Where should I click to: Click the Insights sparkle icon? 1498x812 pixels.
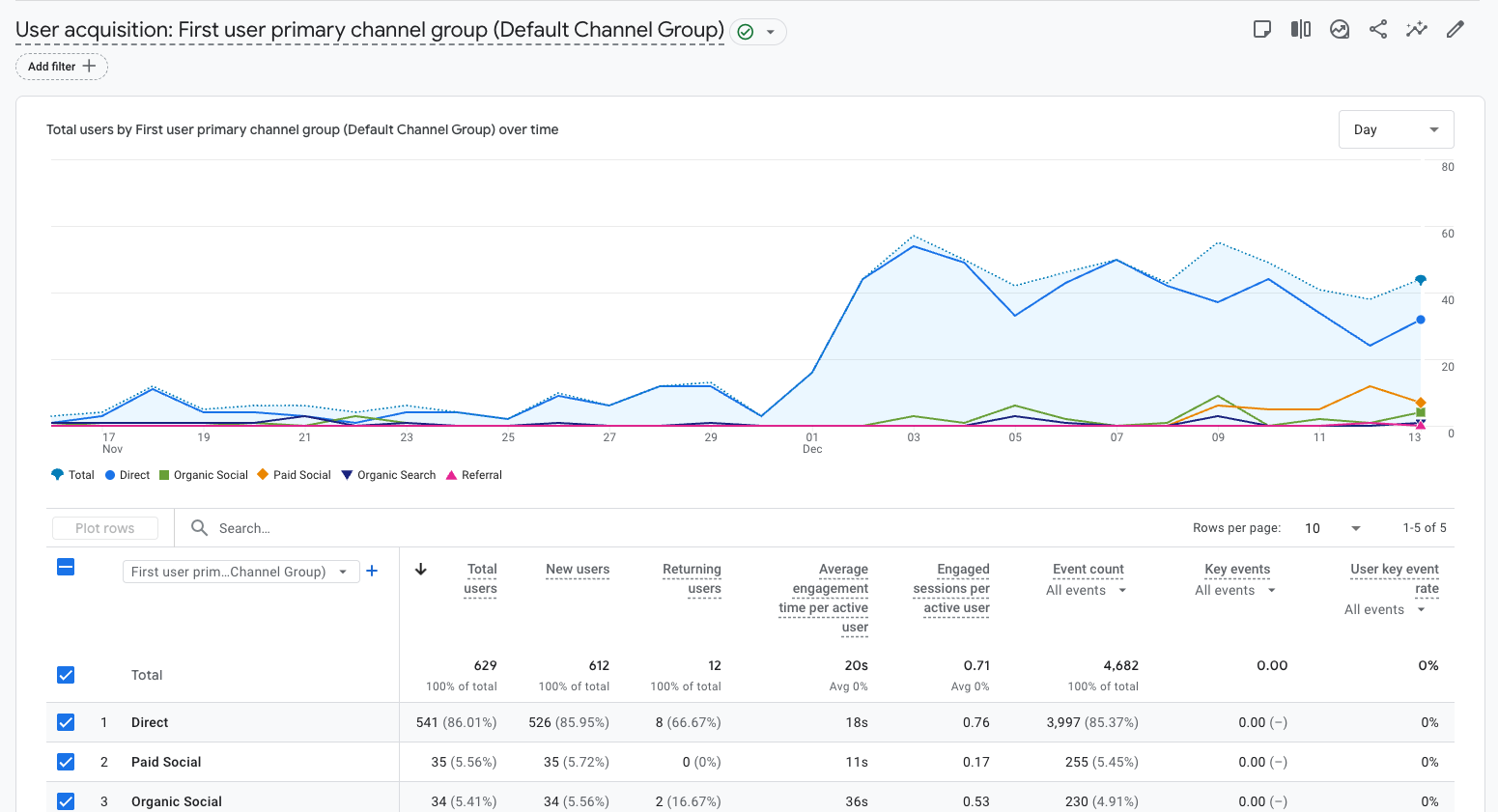[x=1417, y=29]
